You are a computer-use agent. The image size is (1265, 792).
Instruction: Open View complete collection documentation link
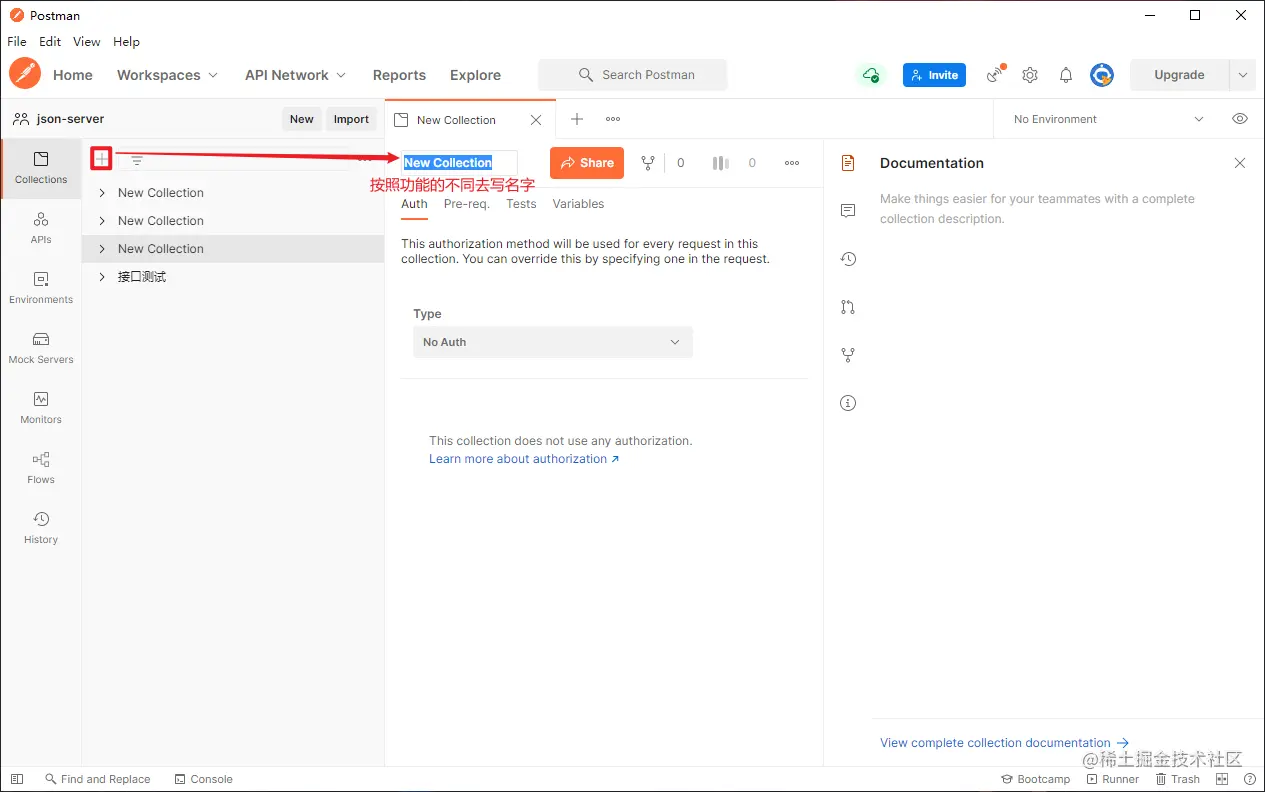pyautogui.click(x=1004, y=743)
